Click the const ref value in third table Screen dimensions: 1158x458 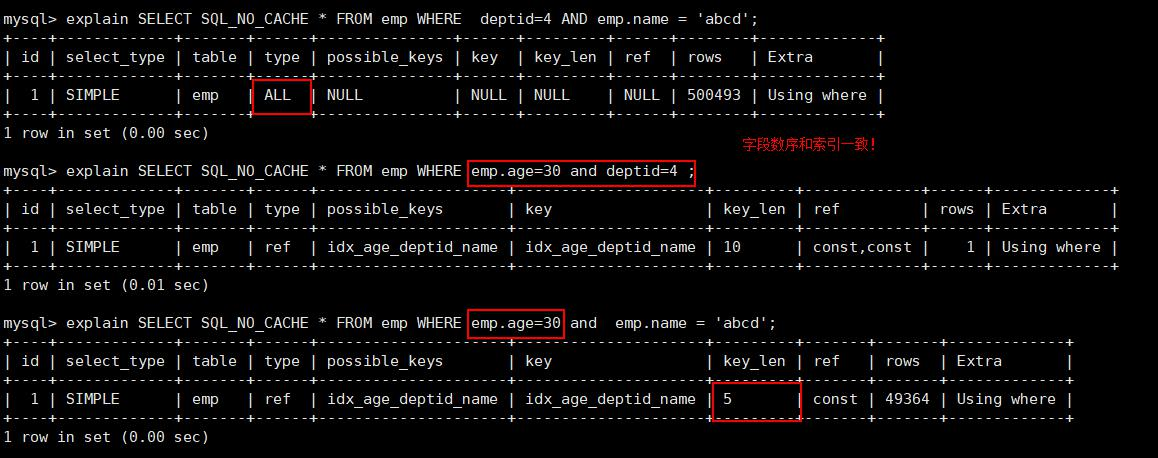pyautogui.click(x=835, y=400)
